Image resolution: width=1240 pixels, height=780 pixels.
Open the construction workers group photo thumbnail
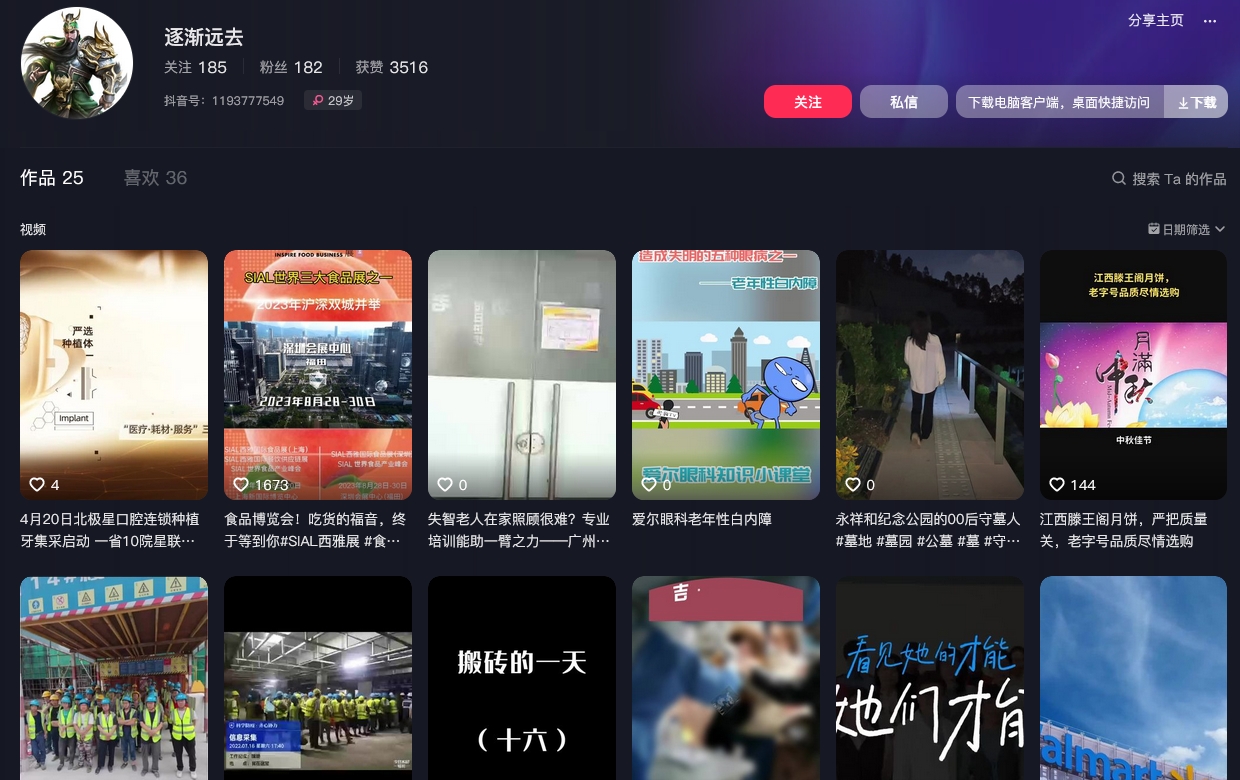click(114, 678)
